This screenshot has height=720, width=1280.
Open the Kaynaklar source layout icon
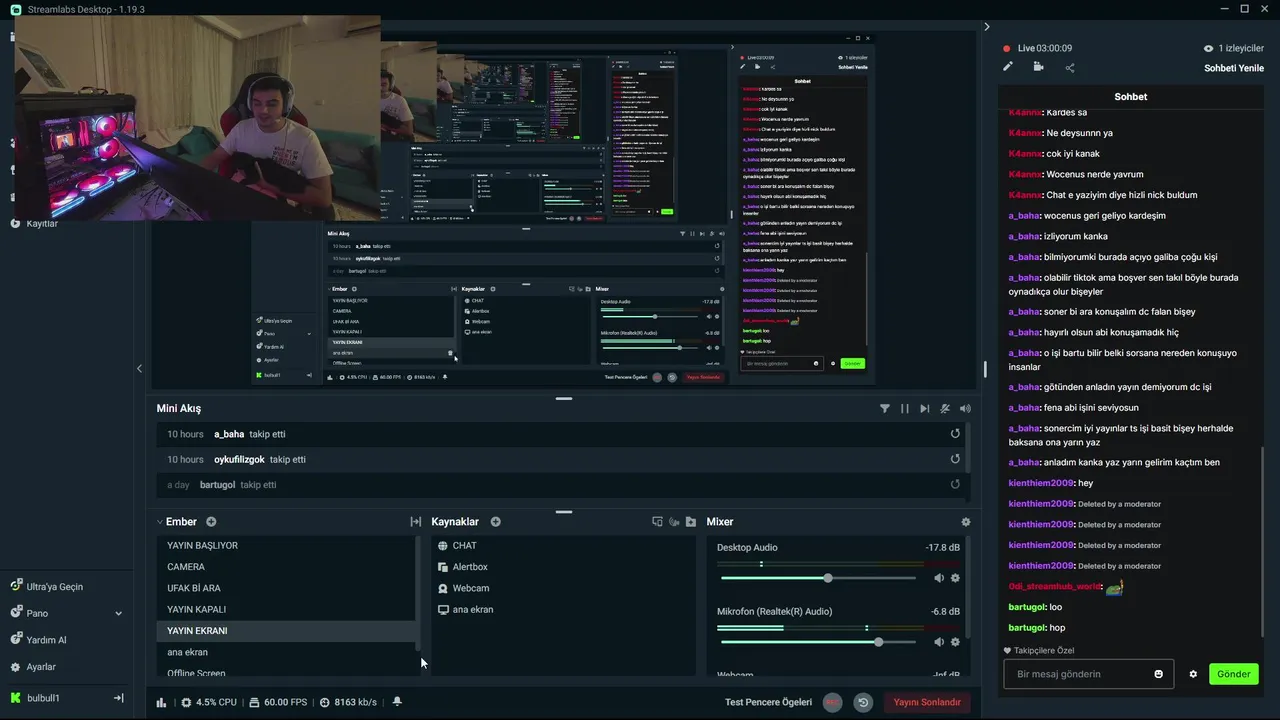coord(657,522)
